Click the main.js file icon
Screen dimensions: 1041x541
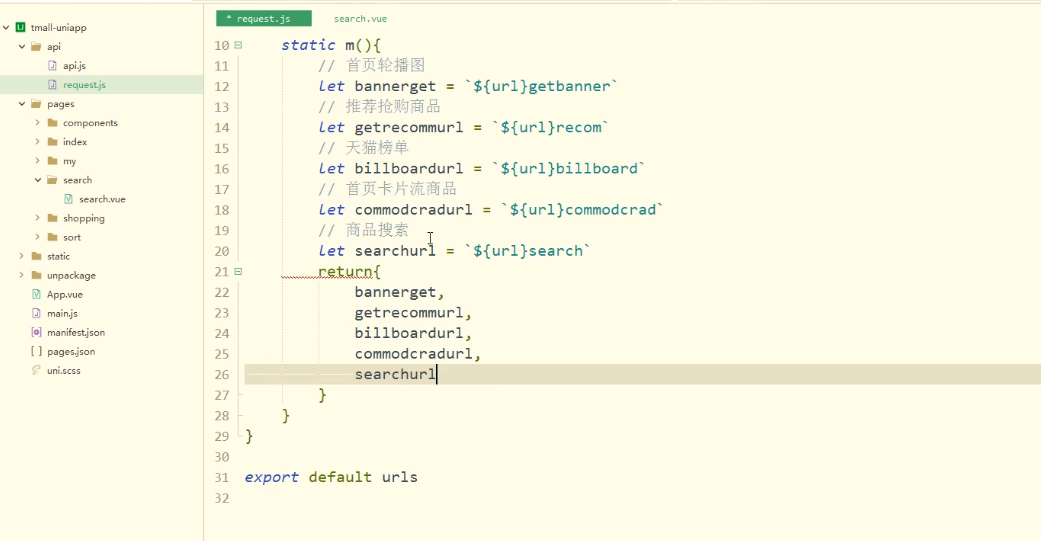[x=37, y=313]
